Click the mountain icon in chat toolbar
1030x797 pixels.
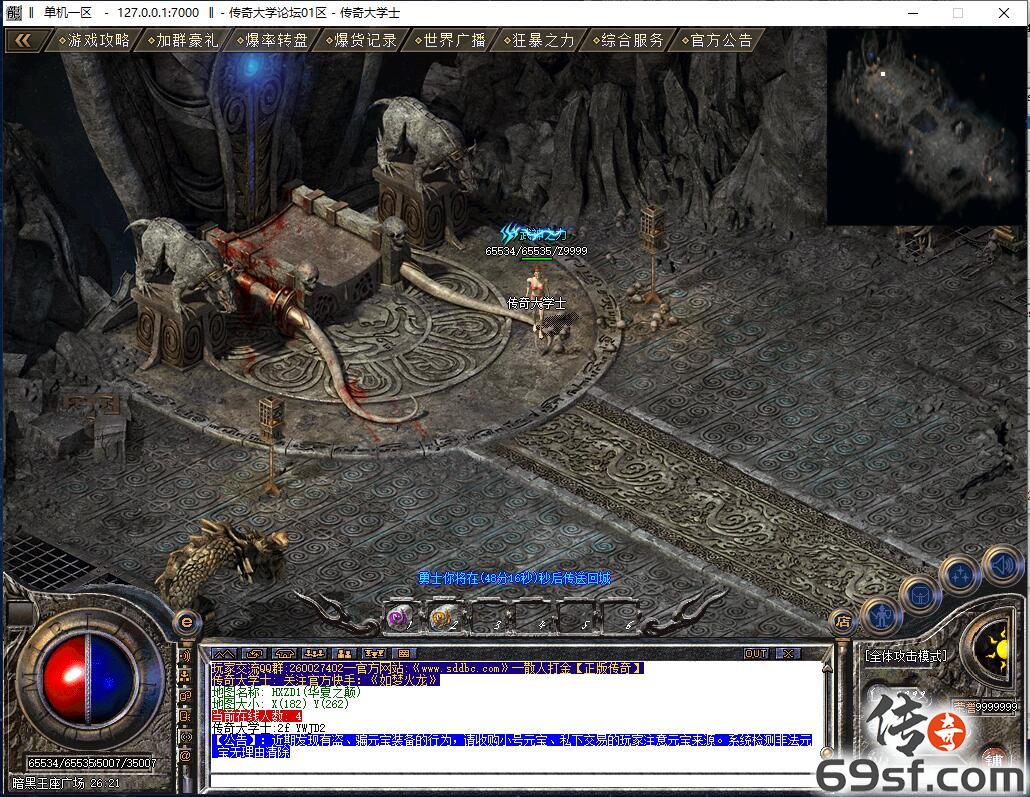click(223, 654)
